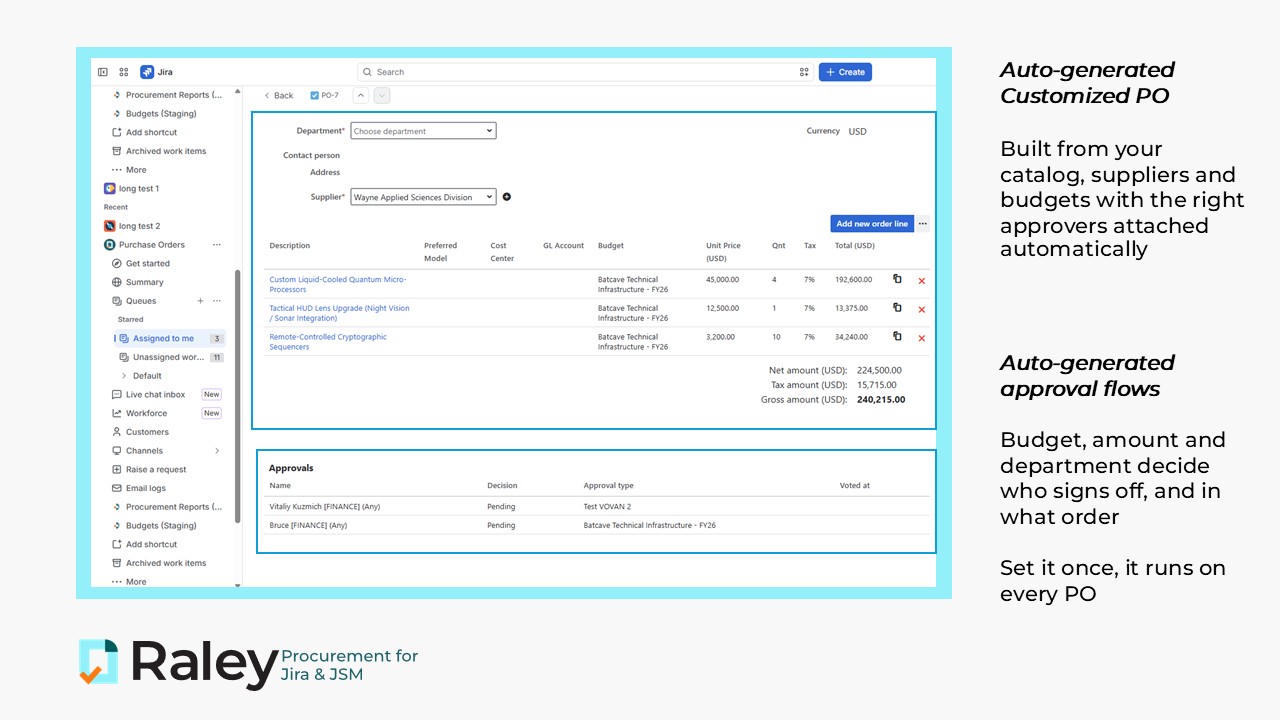Open the ellipsis menu in the Queues row

[x=217, y=301]
